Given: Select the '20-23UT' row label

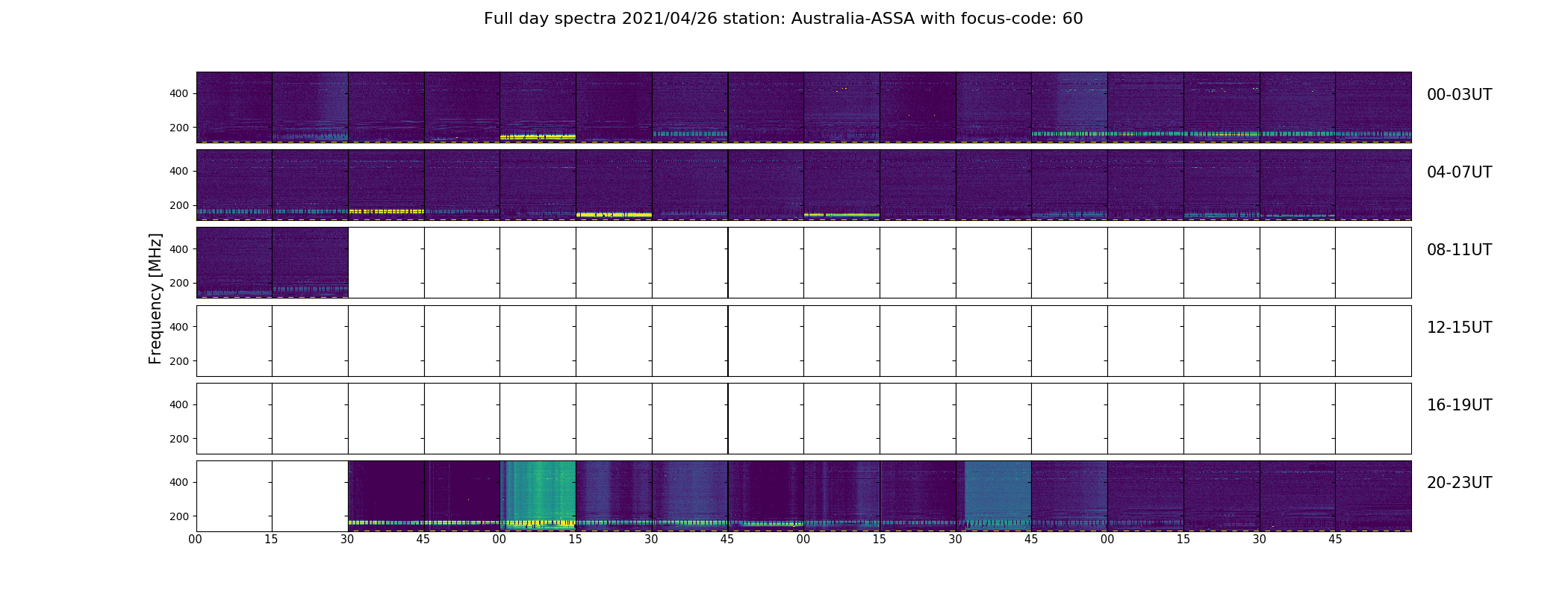Looking at the screenshot, I should [x=1459, y=483].
